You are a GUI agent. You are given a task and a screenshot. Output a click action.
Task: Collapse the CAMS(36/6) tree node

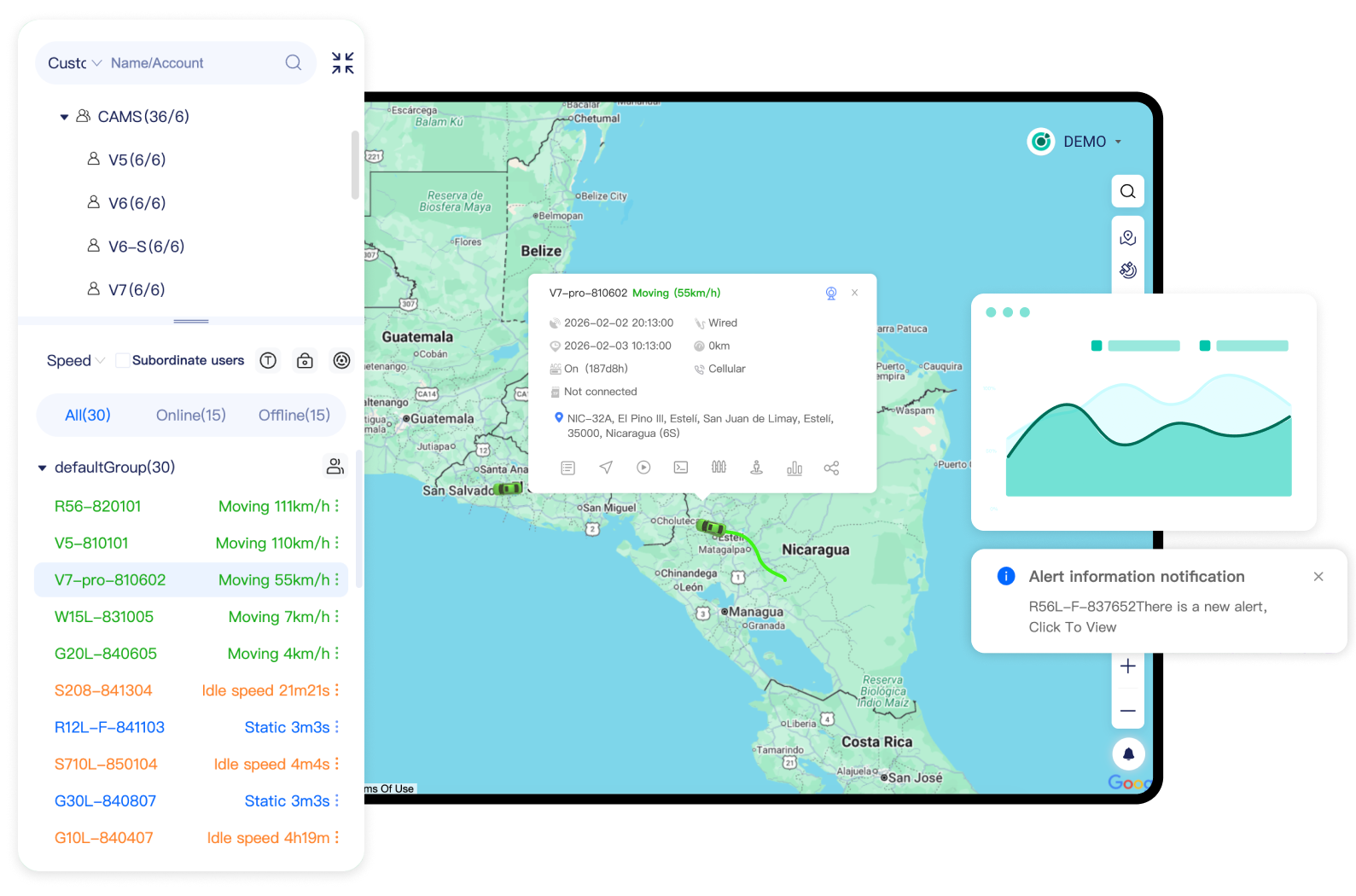(64, 117)
